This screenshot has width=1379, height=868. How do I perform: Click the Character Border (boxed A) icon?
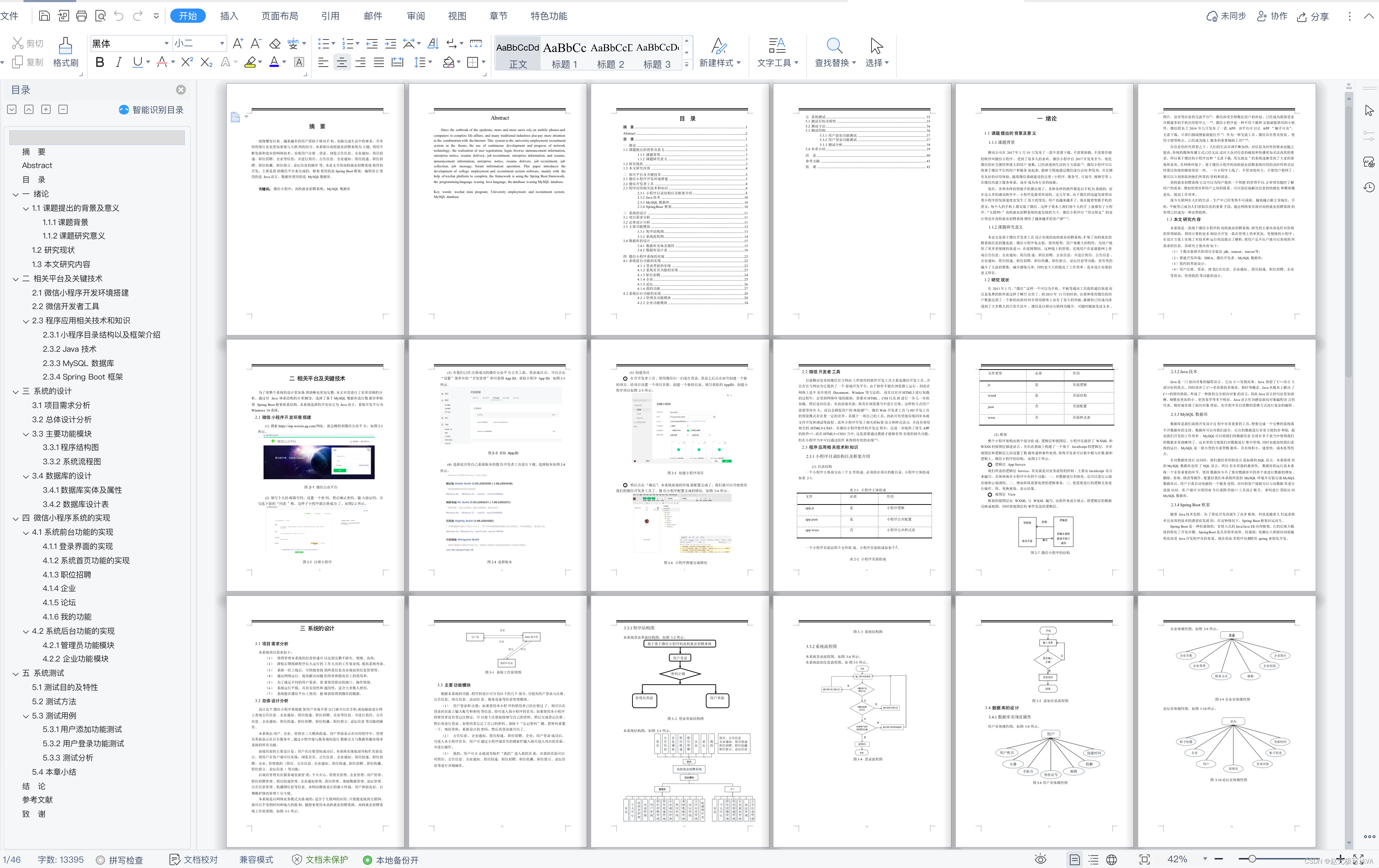(x=299, y=62)
